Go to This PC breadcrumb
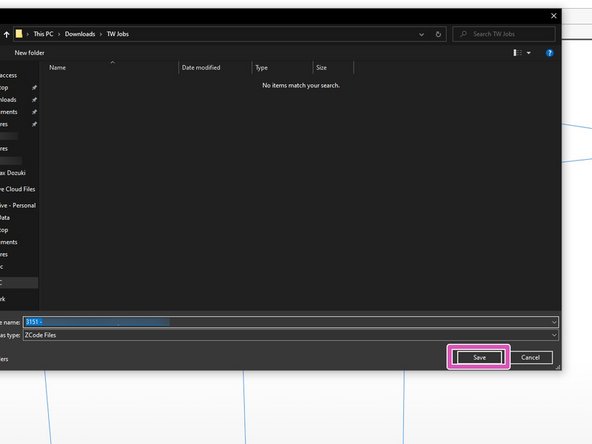 click(43, 34)
